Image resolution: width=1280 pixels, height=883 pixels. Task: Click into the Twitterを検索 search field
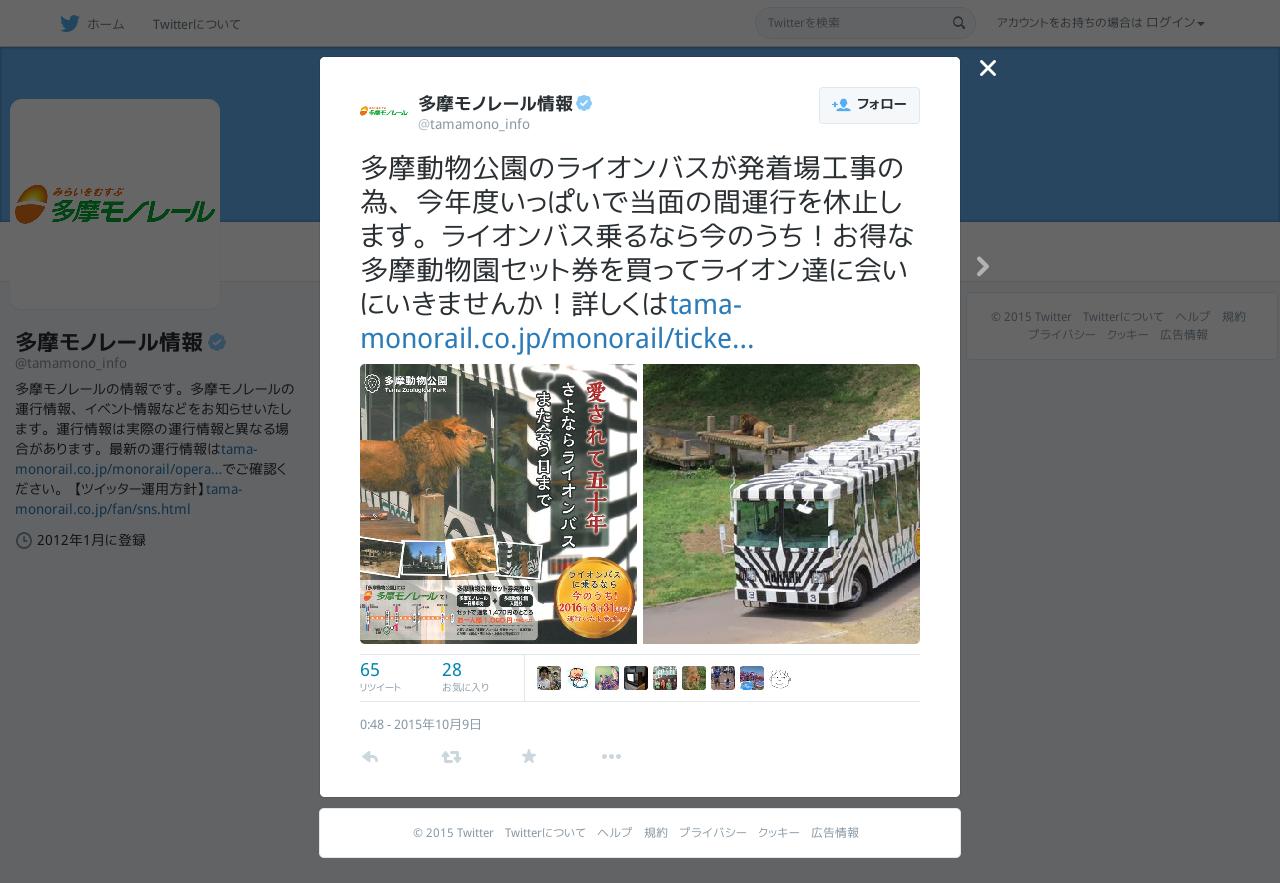tap(855, 23)
